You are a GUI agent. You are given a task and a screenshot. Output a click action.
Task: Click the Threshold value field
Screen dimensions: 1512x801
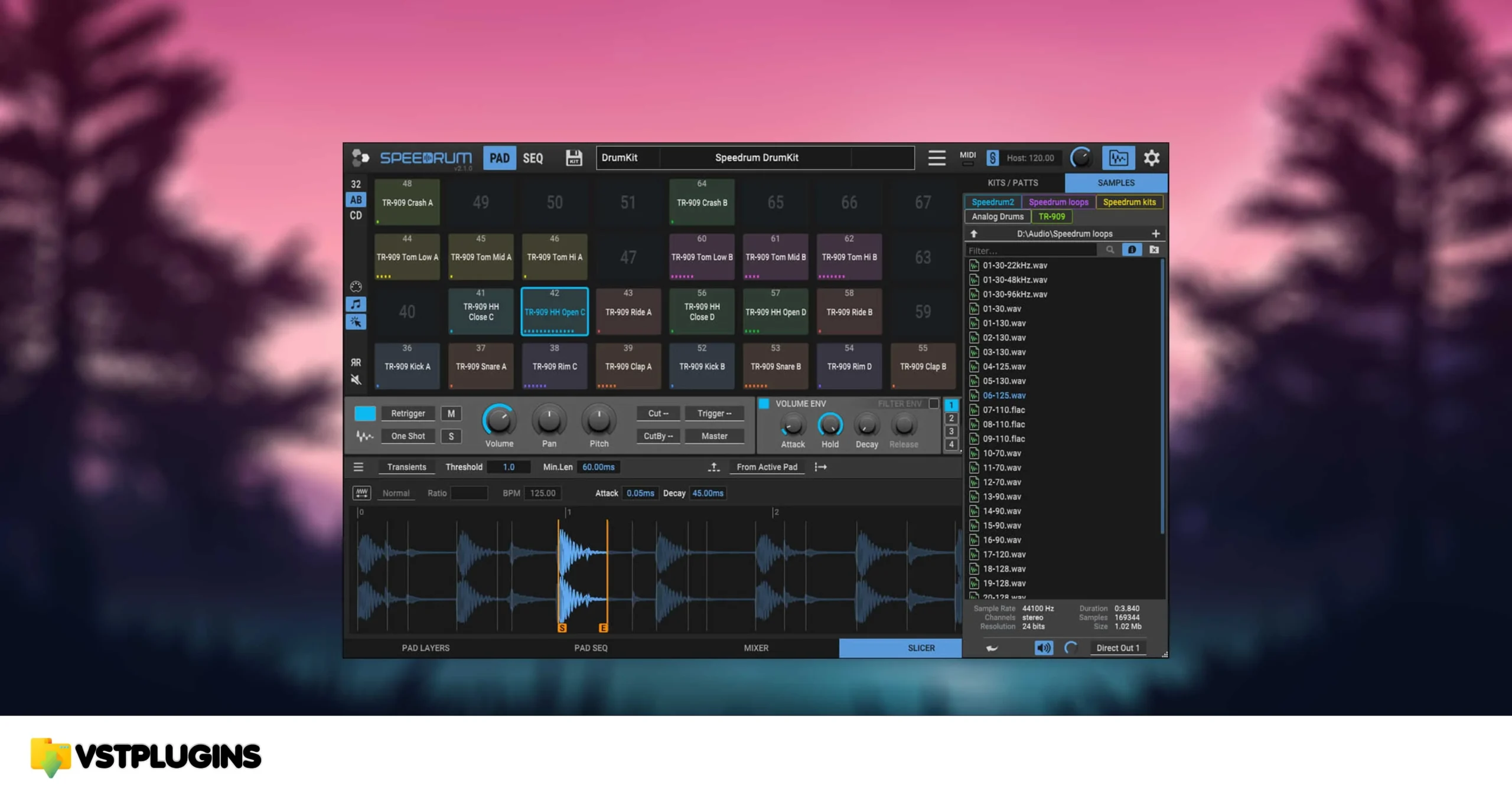[509, 467]
